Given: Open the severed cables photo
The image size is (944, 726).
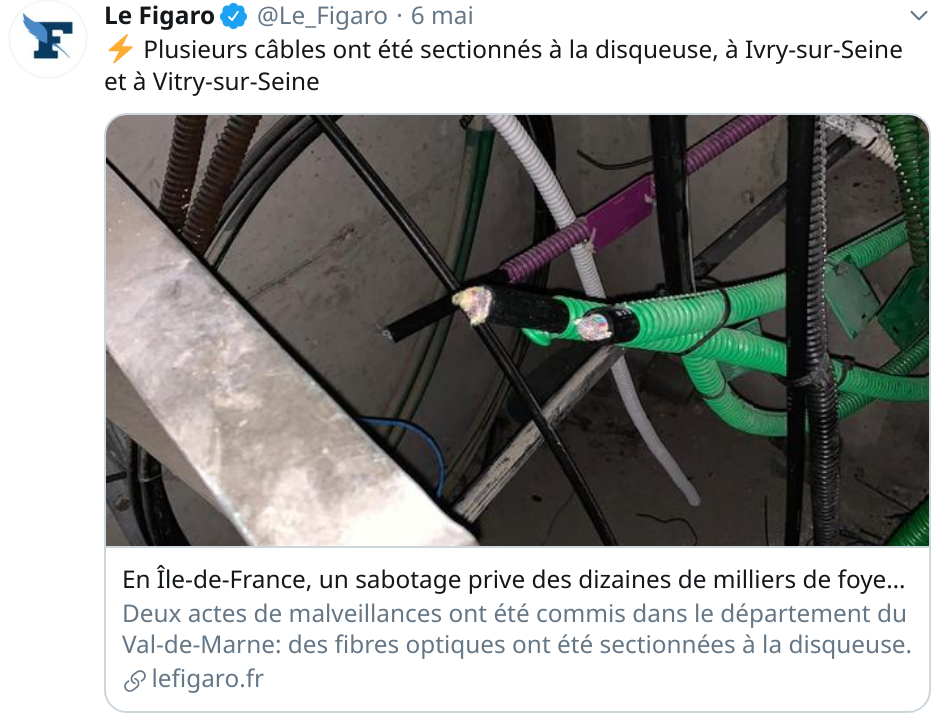Looking at the screenshot, I should click(x=518, y=330).
